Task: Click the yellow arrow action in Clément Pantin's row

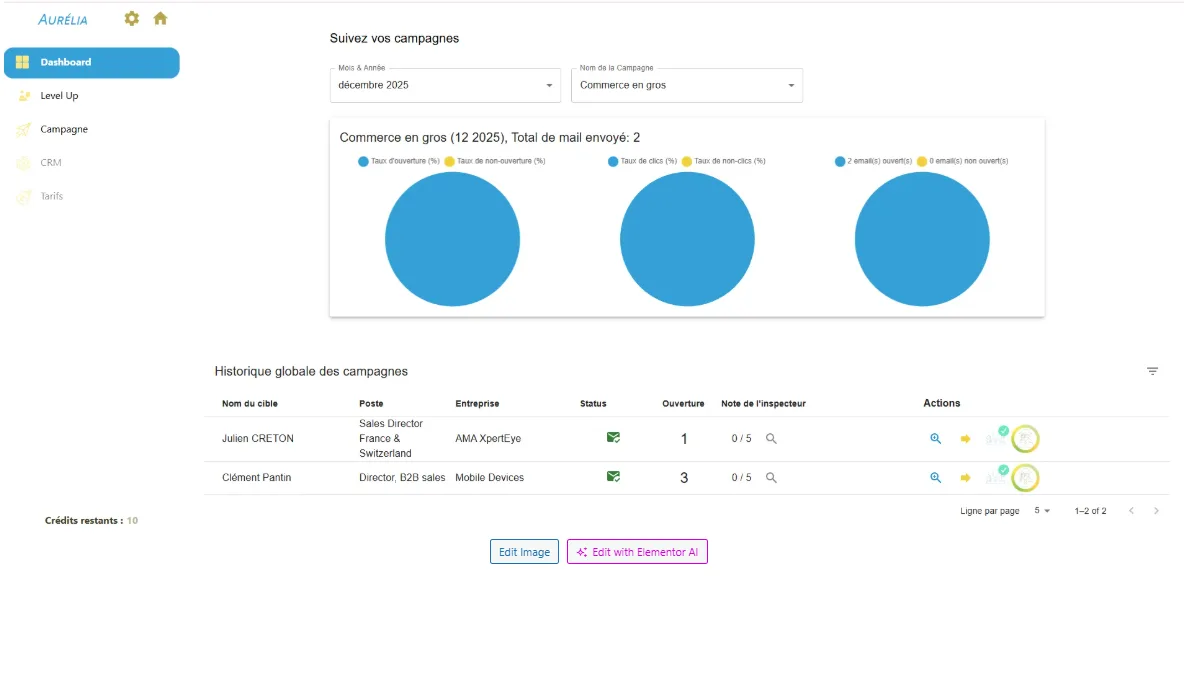Action: point(965,477)
